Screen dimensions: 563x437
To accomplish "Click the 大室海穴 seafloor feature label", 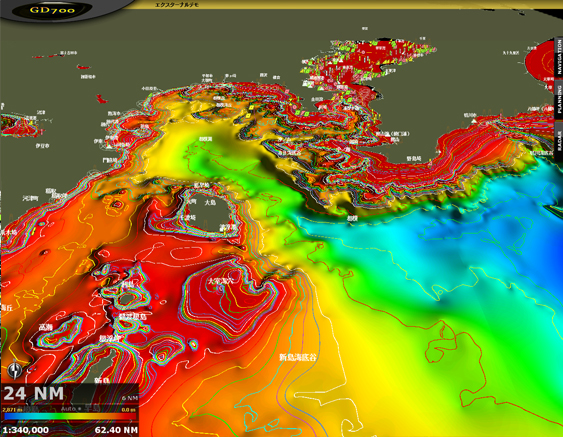I will 221,281.
